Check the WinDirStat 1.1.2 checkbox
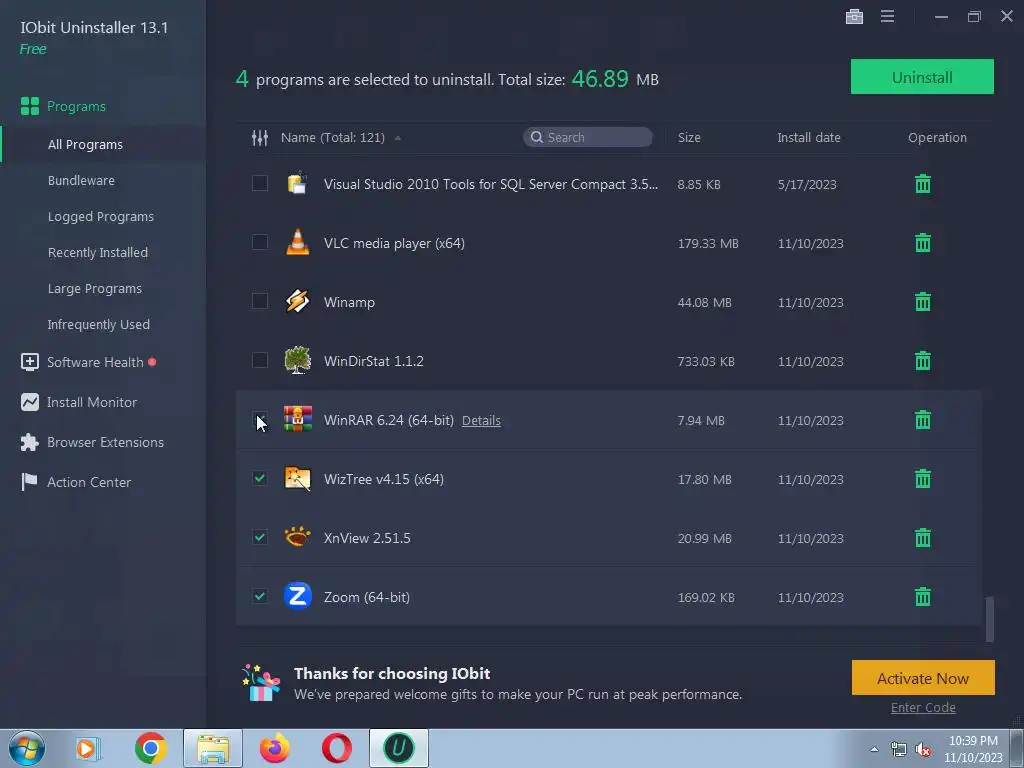Image resolution: width=1024 pixels, height=768 pixels. point(260,360)
